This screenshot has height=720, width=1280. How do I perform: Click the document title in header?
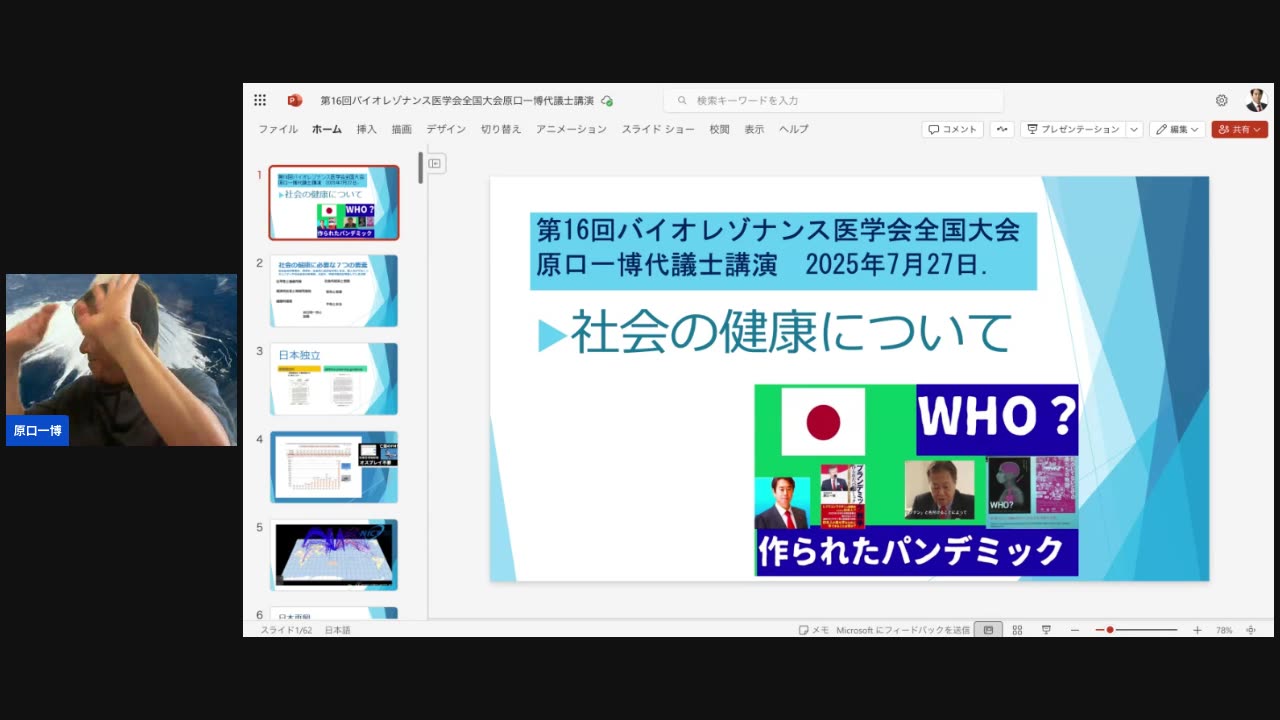pyautogui.click(x=457, y=101)
